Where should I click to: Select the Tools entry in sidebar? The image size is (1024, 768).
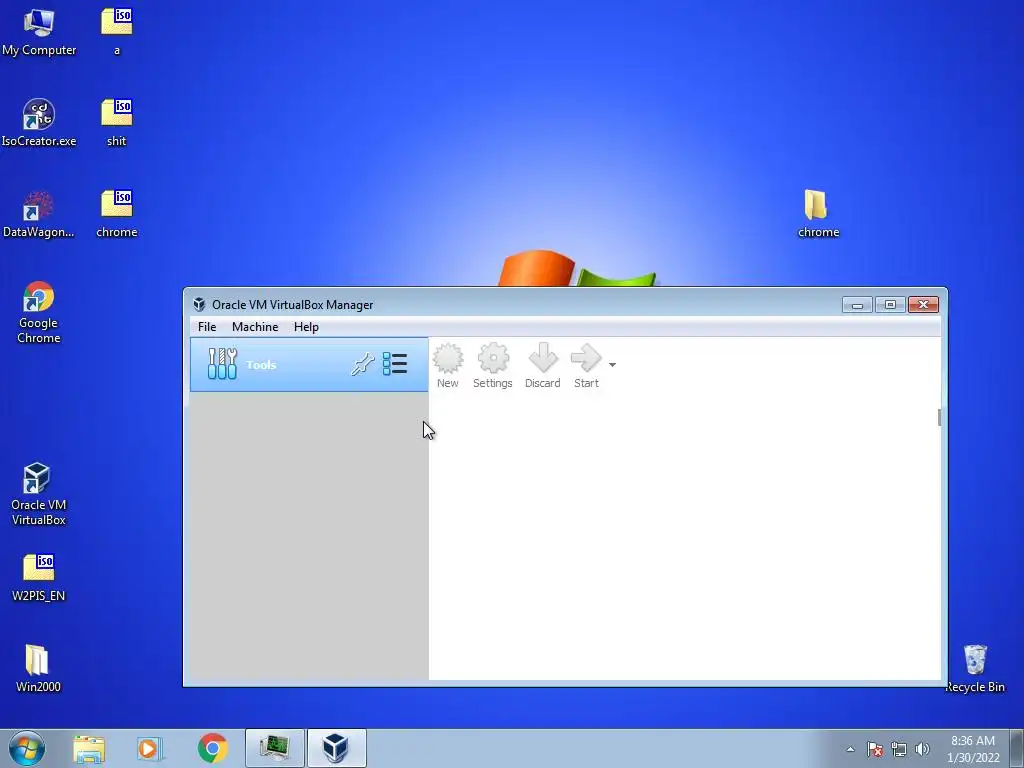click(x=309, y=364)
